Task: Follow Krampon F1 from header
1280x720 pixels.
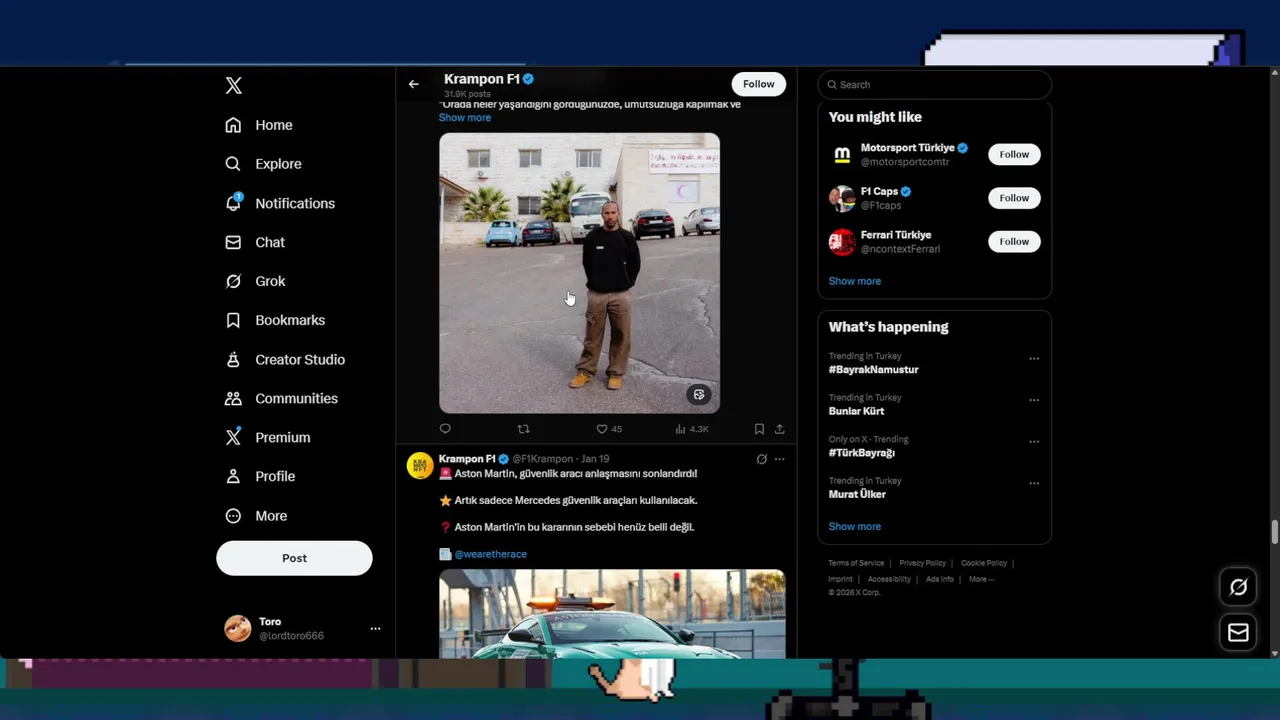Action: click(758, 84)
